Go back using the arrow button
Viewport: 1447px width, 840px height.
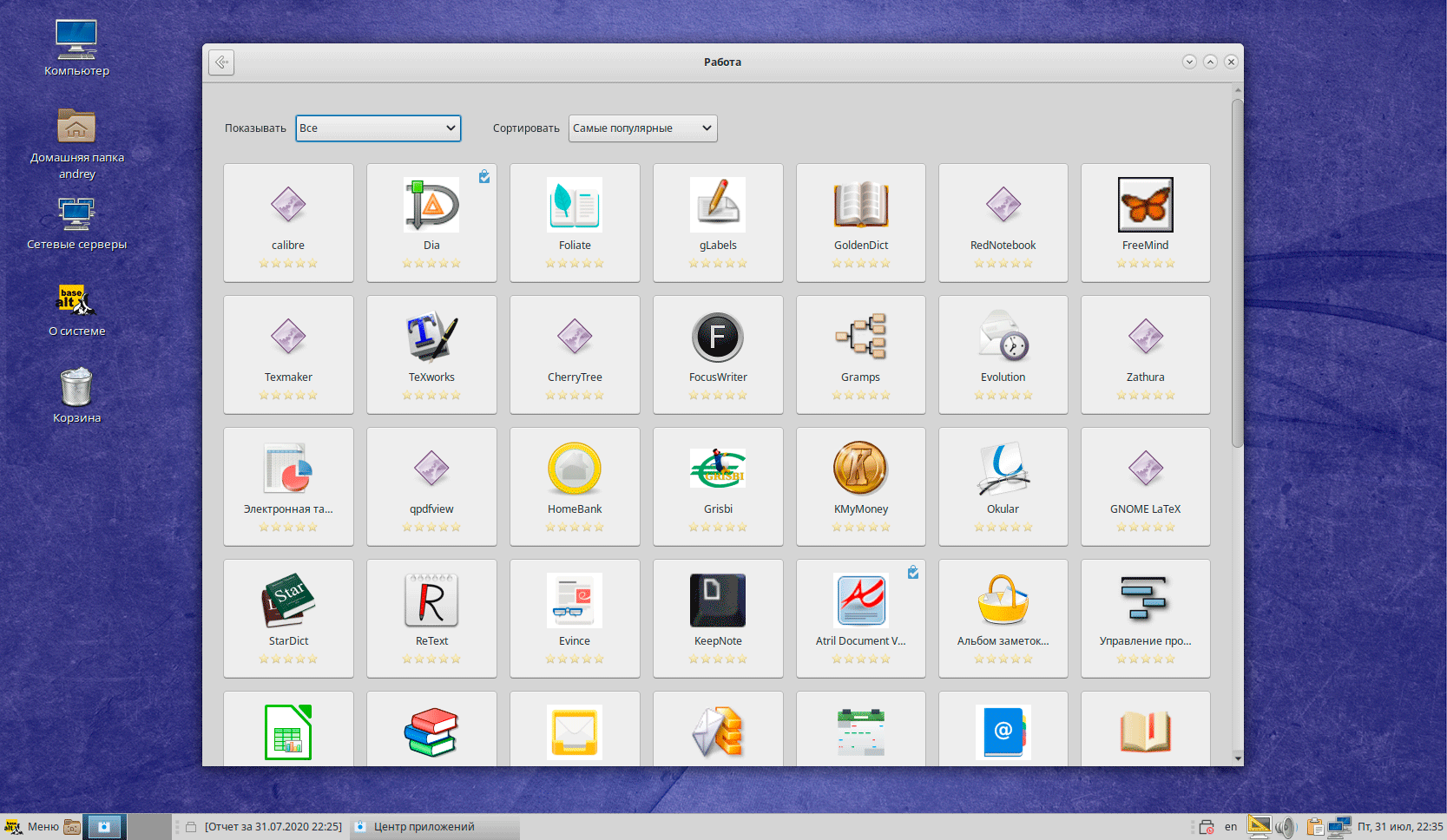coord(221,62)
